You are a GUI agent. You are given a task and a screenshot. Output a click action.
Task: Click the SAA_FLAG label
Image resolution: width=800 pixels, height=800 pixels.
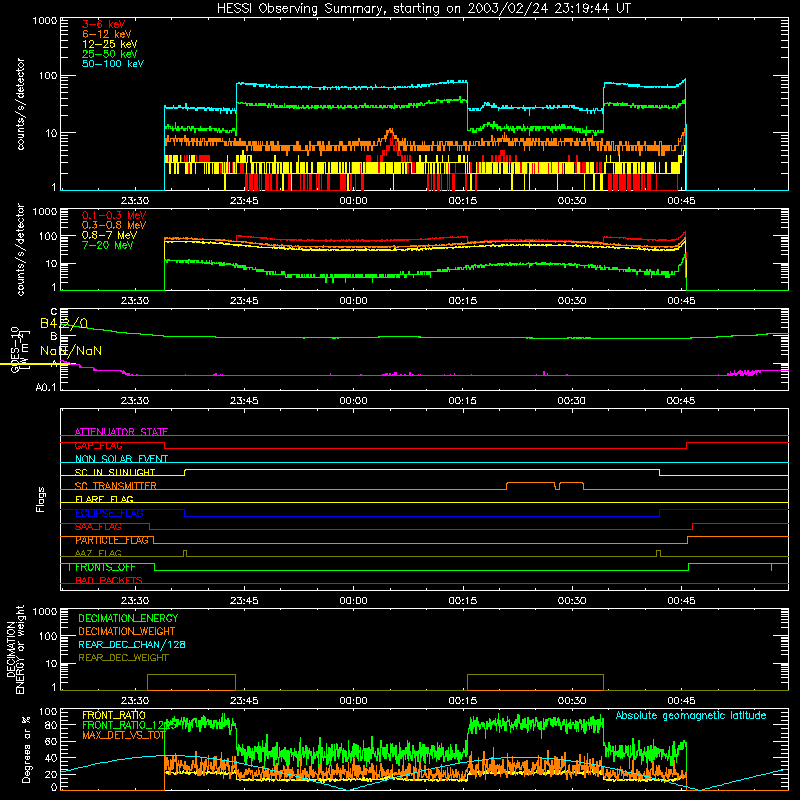tap(98, 527)
